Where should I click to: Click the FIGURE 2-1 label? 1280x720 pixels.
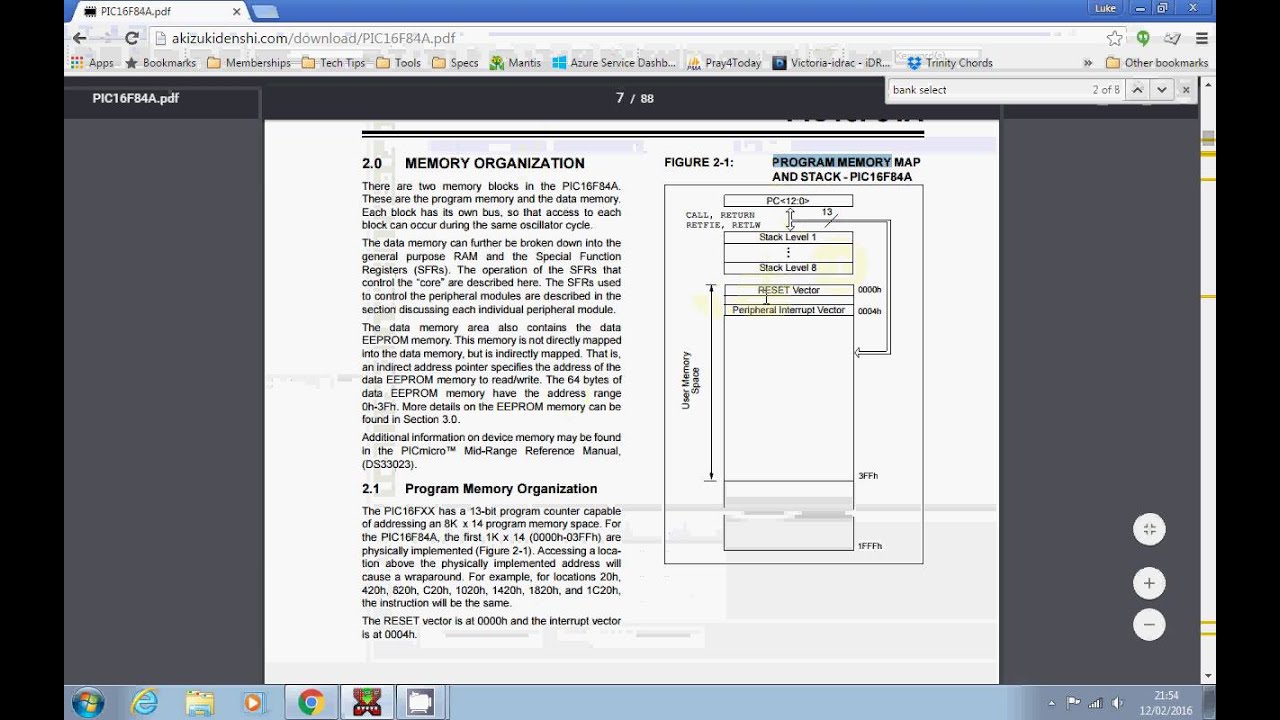pyautogui.click(x=698, y=162)
